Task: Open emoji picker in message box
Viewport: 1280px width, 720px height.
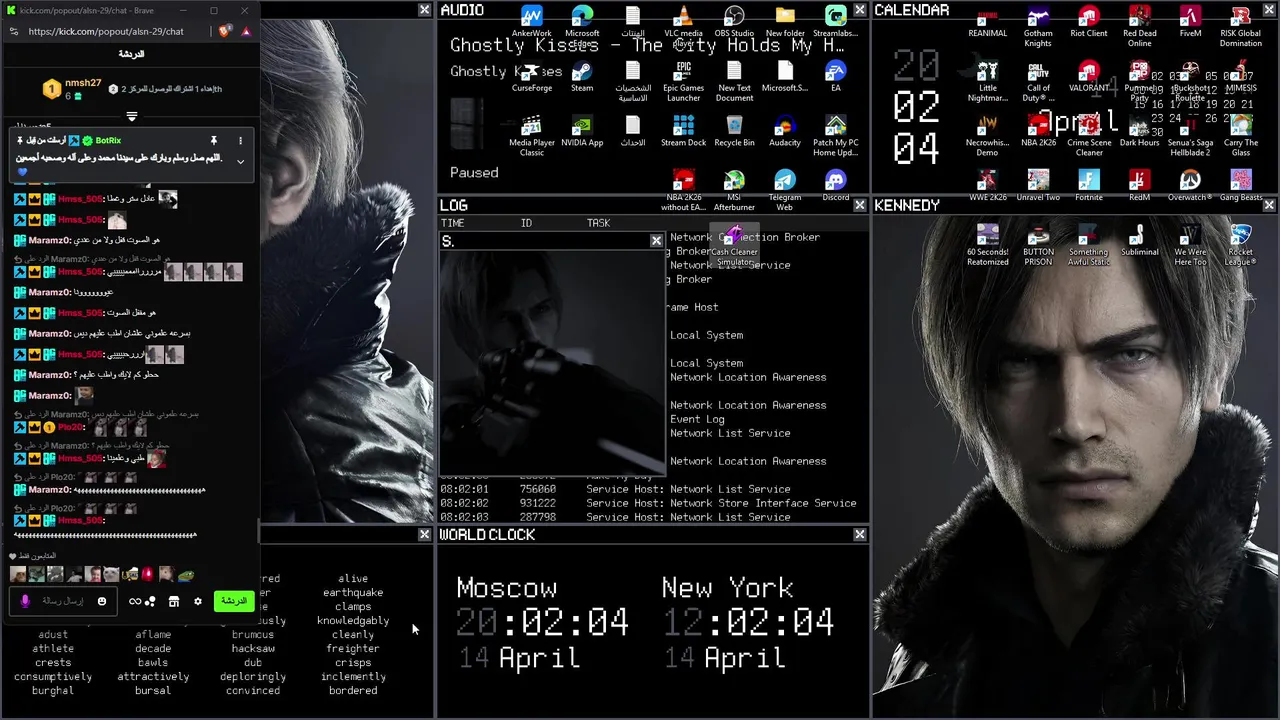Action: tap(101, 601)
